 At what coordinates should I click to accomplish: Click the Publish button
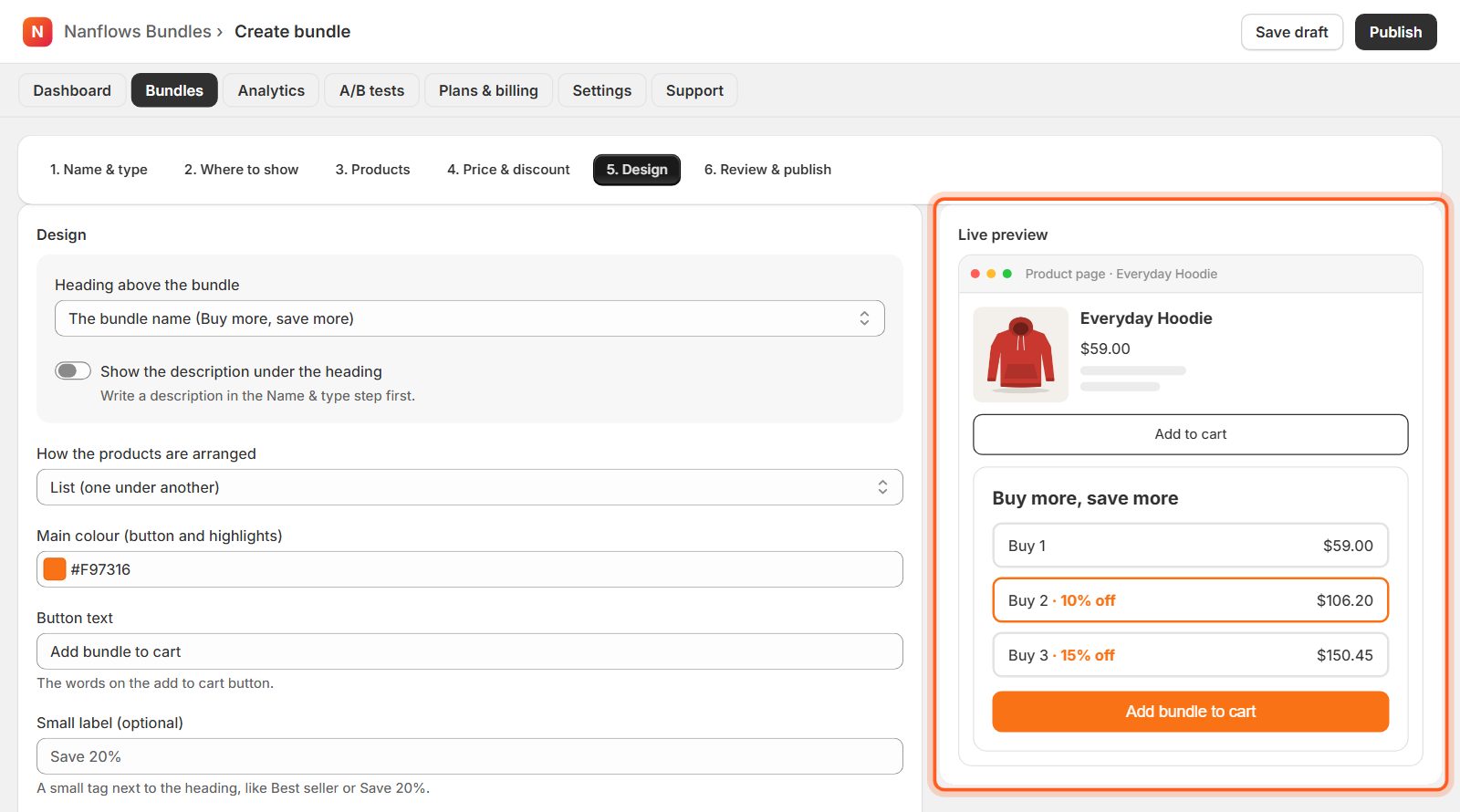coord(1395,32)
